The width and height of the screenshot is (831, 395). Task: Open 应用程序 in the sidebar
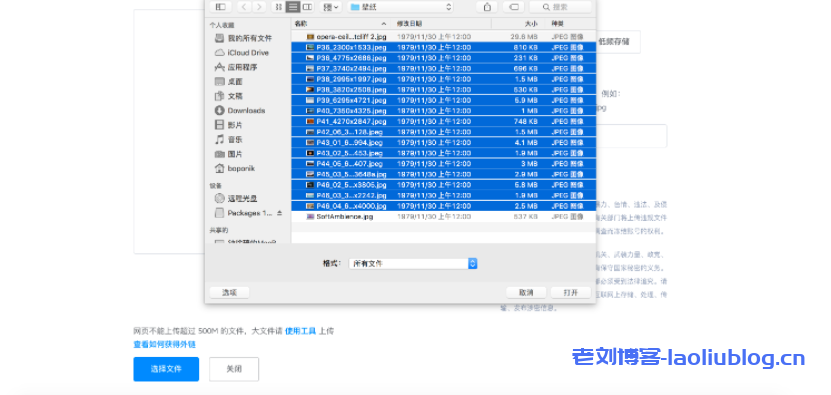coord(236,67)
